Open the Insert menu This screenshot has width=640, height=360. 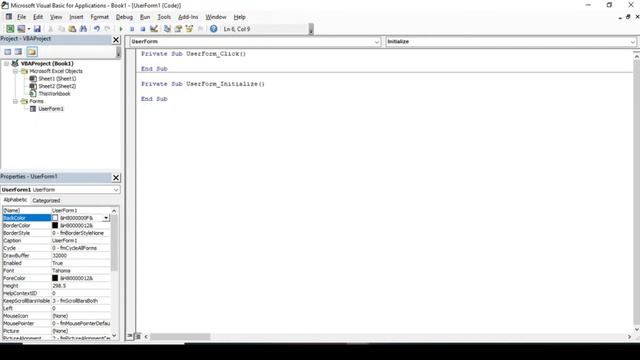coord(76,17)
